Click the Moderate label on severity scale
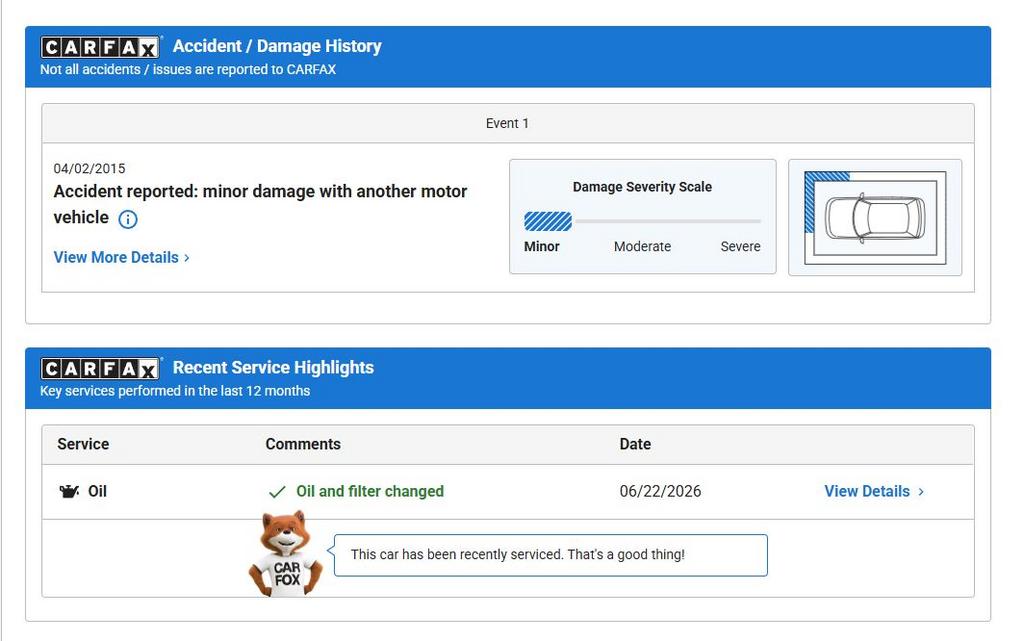 (x=643, y=247)
